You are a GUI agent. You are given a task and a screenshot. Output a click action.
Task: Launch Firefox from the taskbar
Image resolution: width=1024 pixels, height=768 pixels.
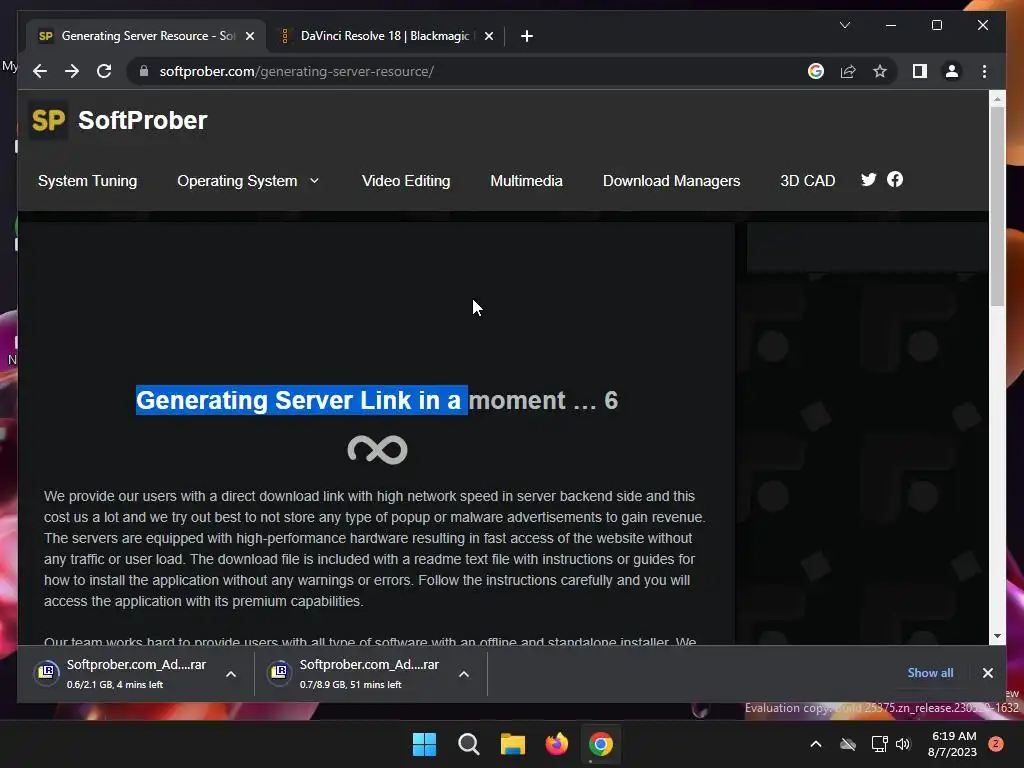pos(556,744)
